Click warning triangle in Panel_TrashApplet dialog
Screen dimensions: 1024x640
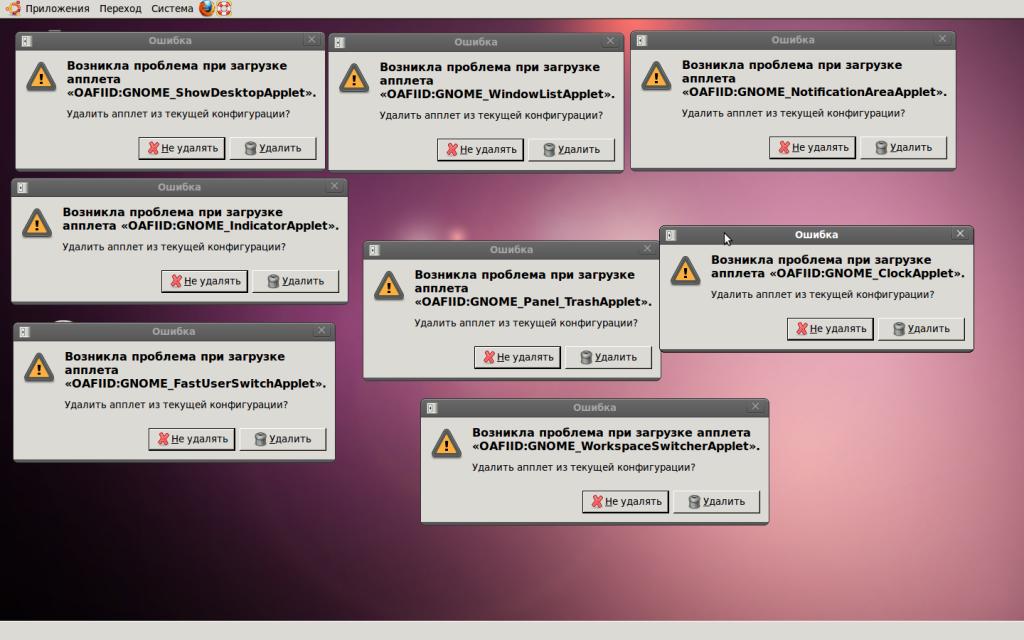pyautogui.click(x=389, y=286)
